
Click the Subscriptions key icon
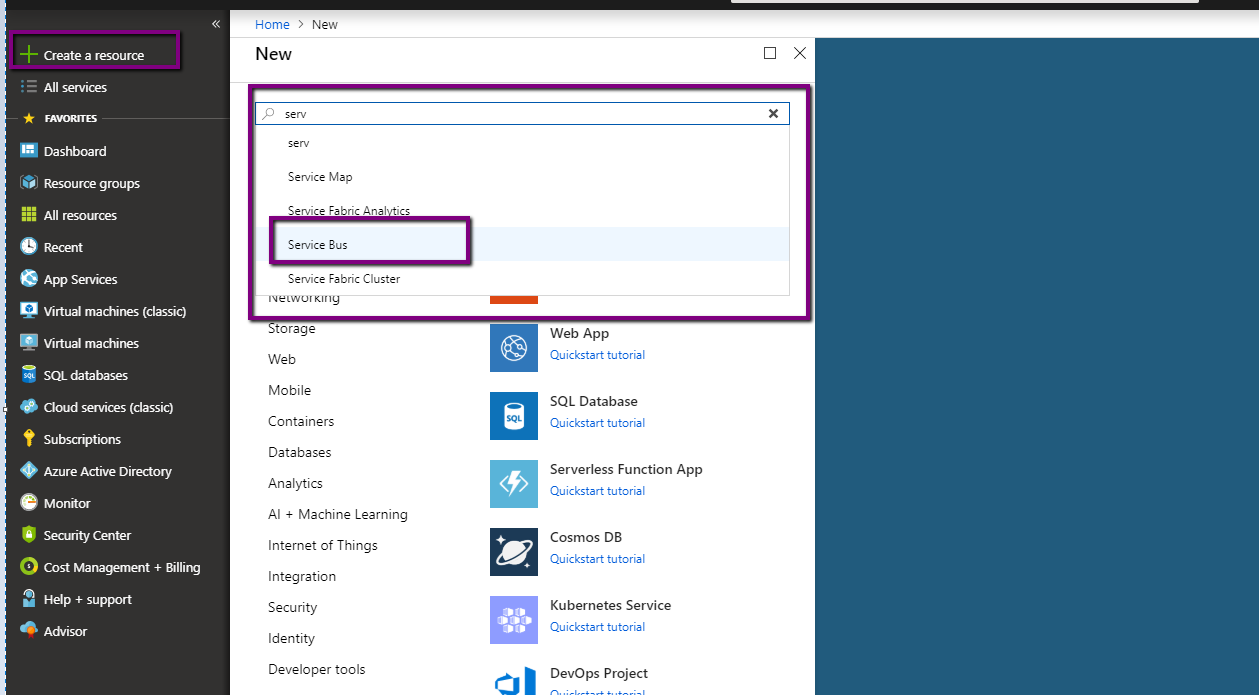pyautogui.click(x=29, y=439)
